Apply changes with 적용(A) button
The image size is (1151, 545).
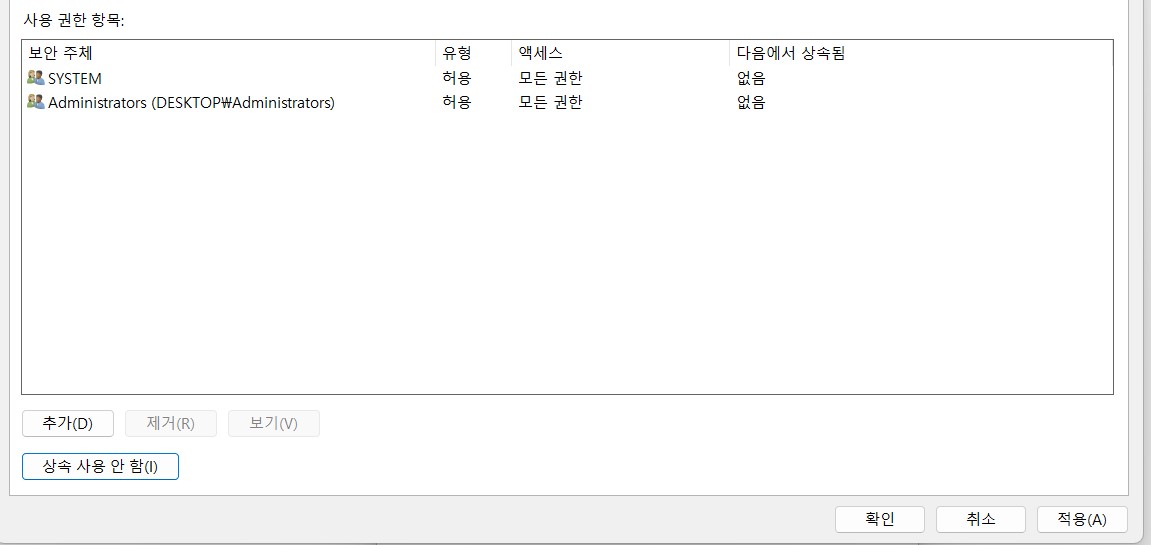pyautogui.click(x=1082, y=519)
